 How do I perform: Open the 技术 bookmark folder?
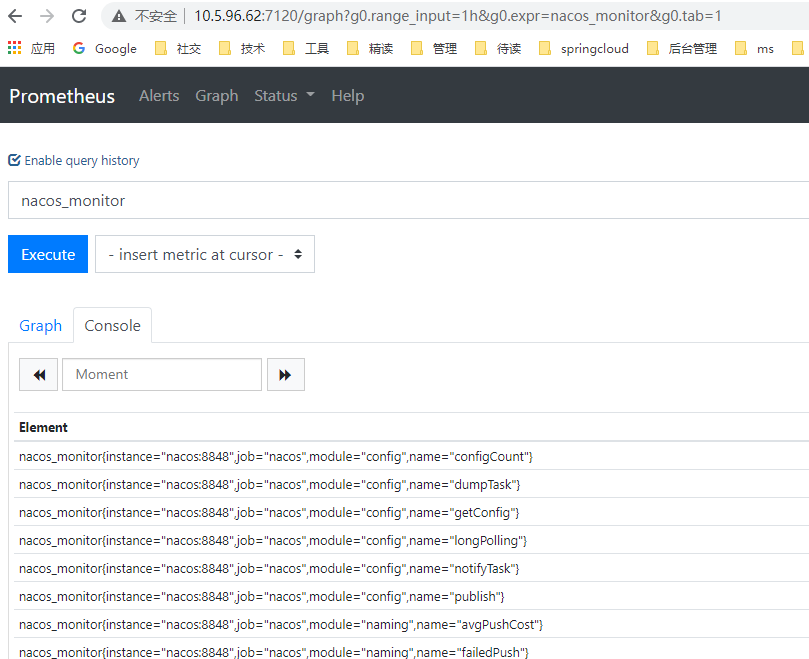pyautogui.click(x=241, y=49)
